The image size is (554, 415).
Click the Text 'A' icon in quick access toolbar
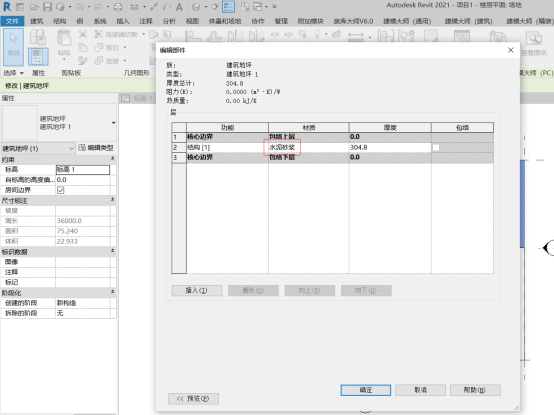[179, 7]
